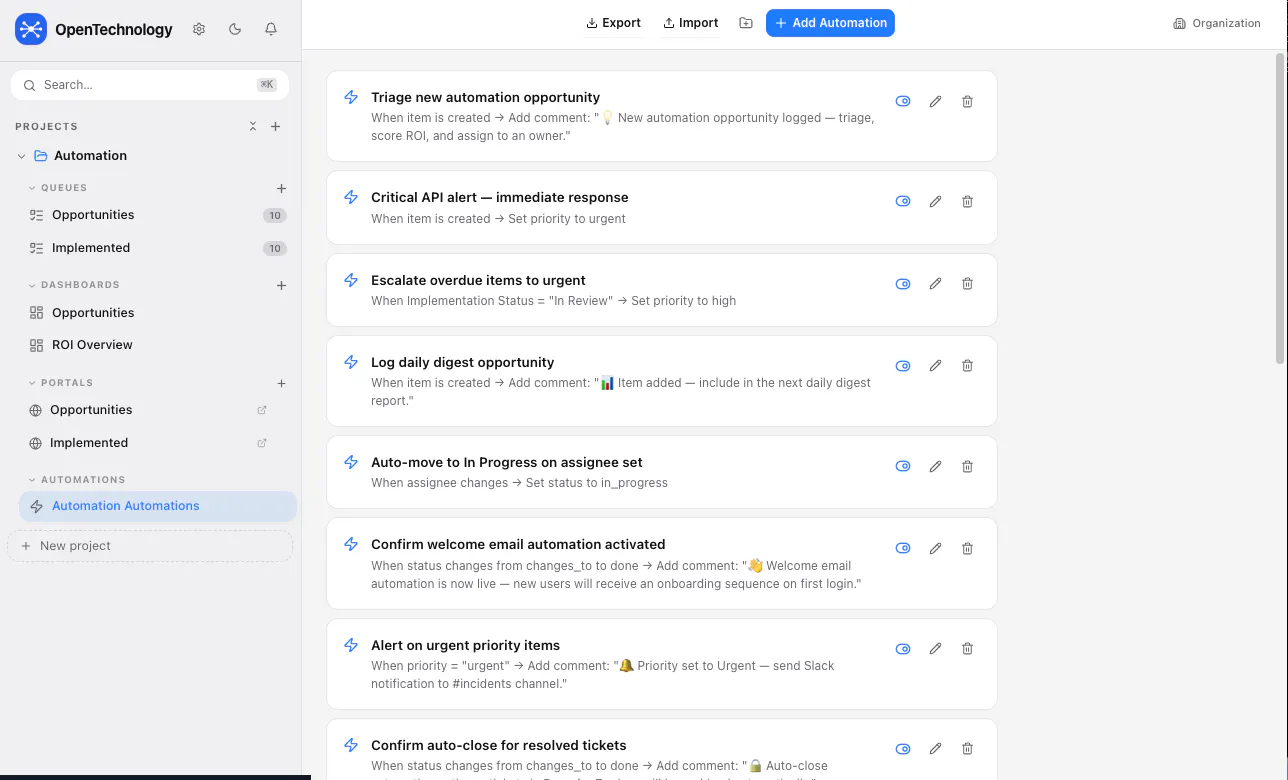Screen dimensions: 1288x780
Task: Toggle Alert on urgent priority items
Action: click(x=903, y=648)
